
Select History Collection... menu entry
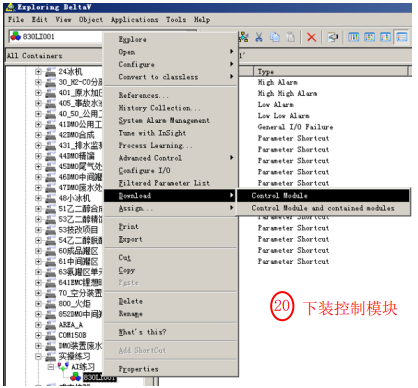click(x=171, y=108)
